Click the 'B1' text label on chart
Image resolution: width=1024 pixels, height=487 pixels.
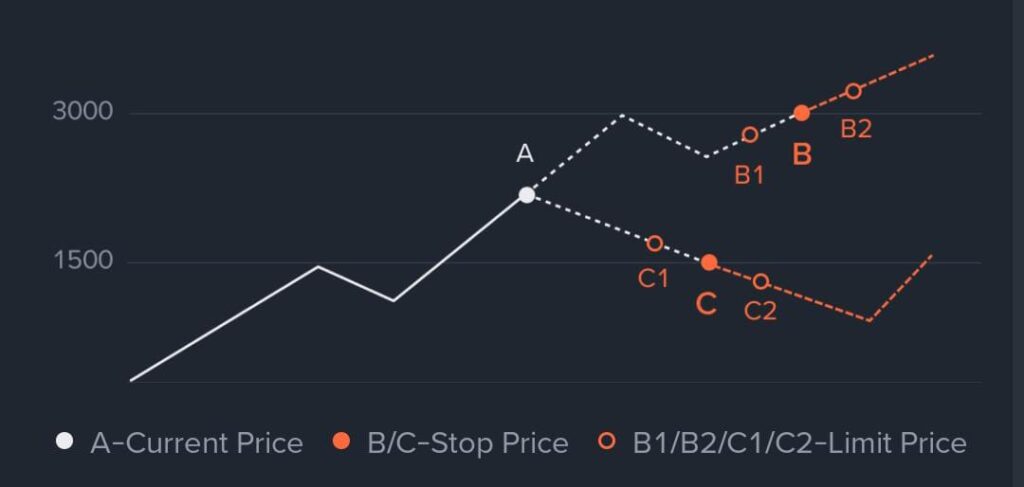pos(749,176)
